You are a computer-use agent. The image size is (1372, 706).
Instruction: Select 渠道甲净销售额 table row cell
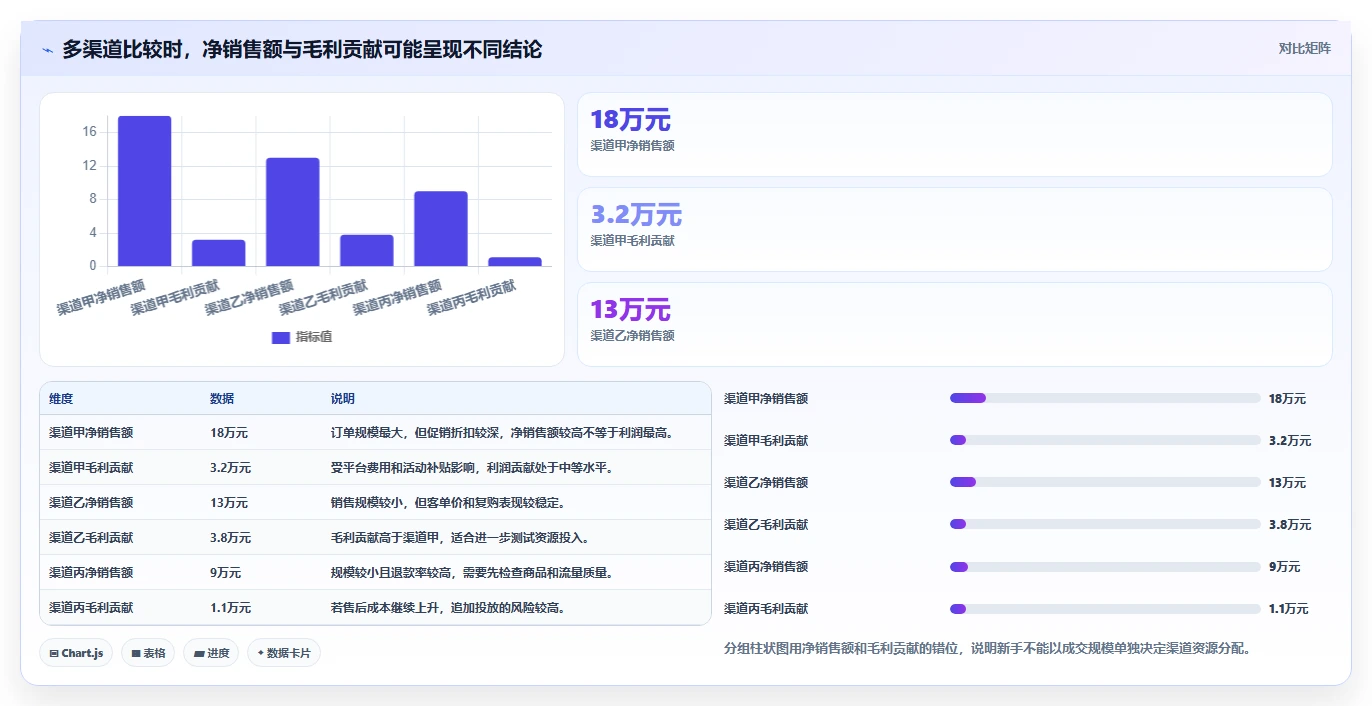click(91, 433)
